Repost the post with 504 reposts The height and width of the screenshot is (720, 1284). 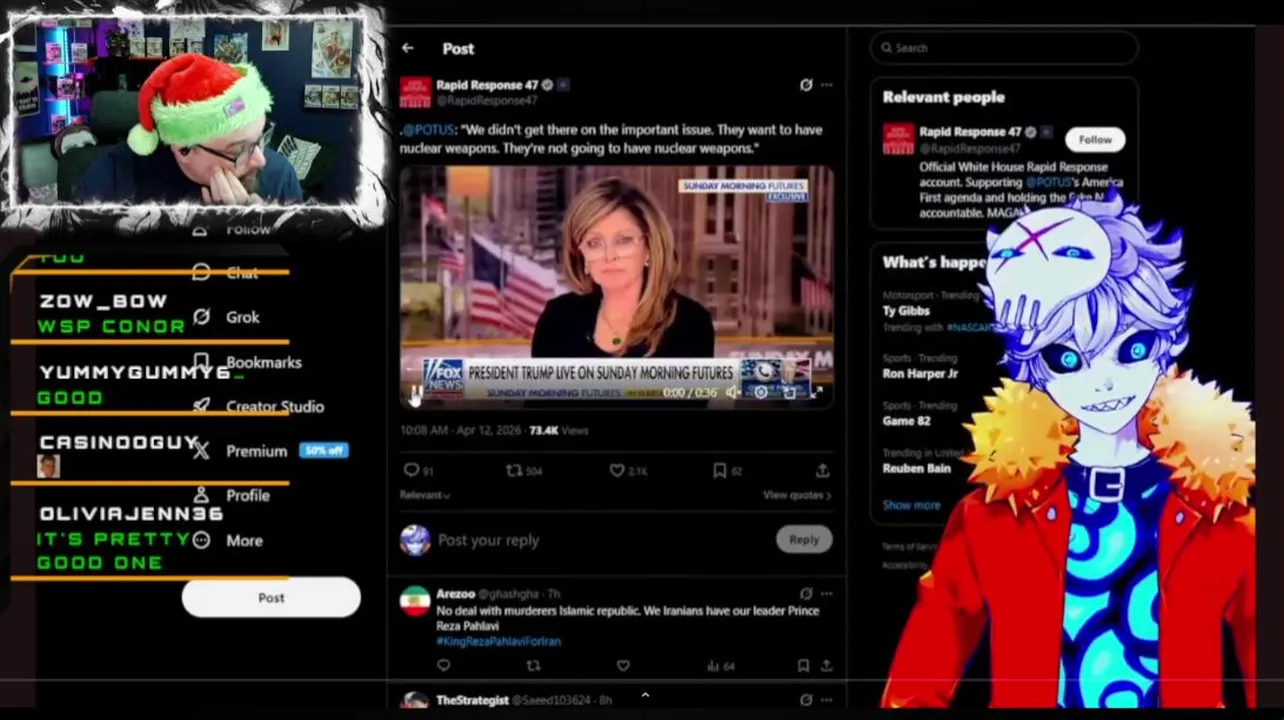tap(523, 470)
